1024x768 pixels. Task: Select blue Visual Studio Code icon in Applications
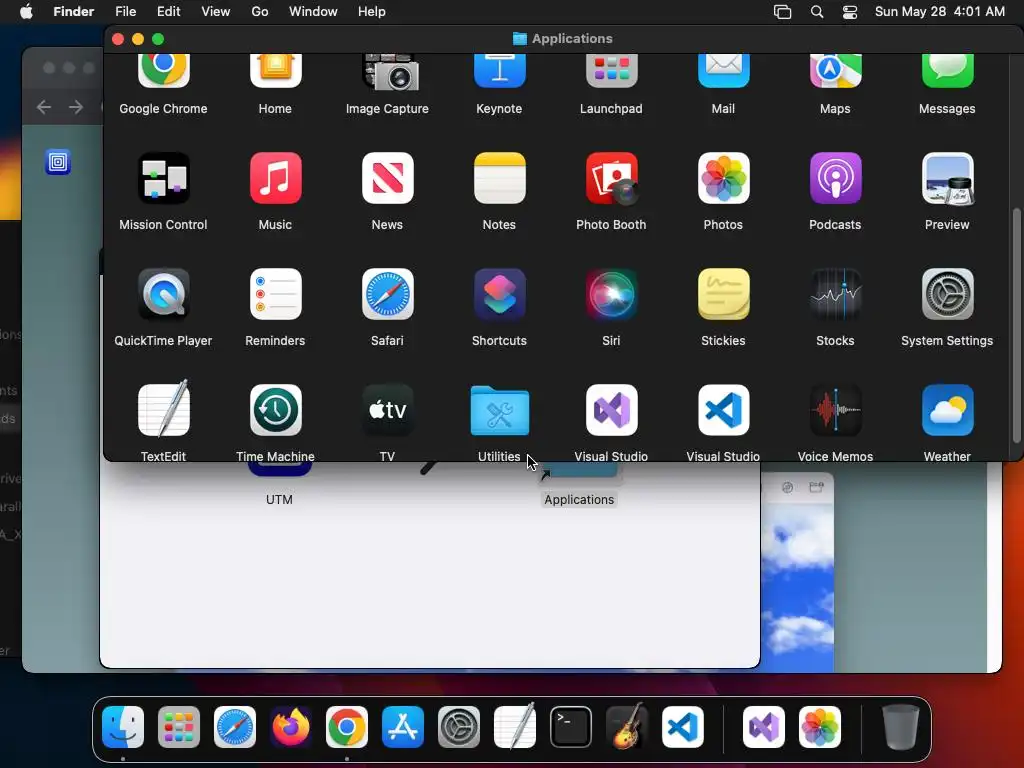coord(724,410)
